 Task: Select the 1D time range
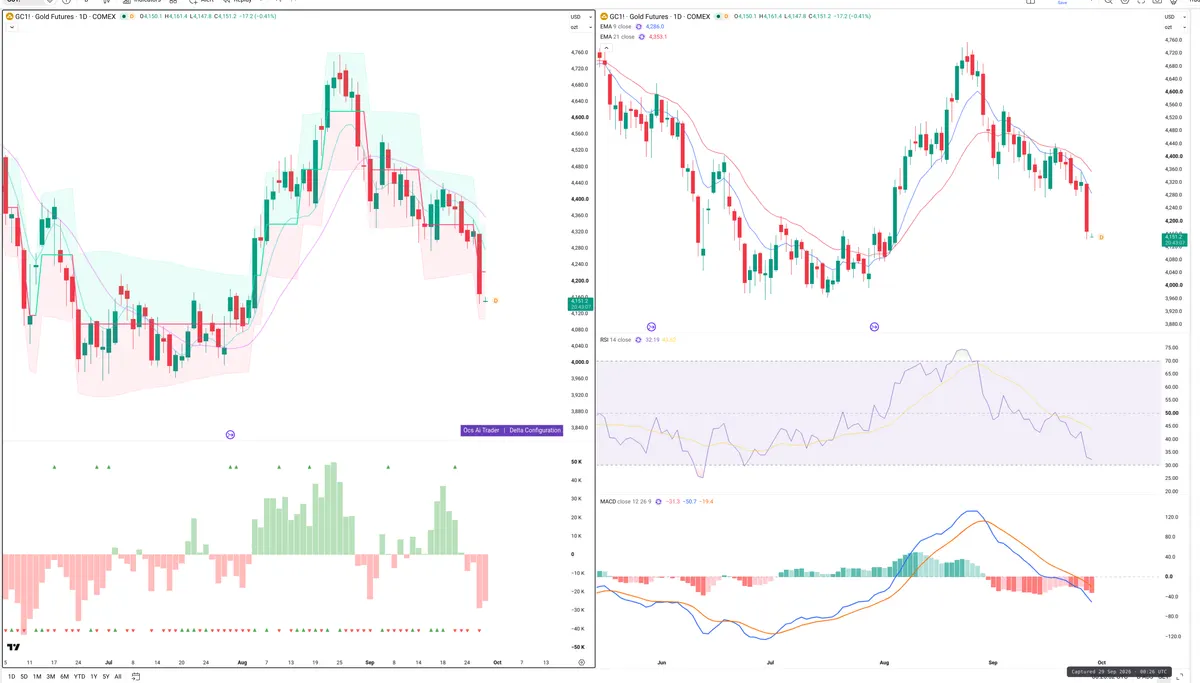[11, 677]
